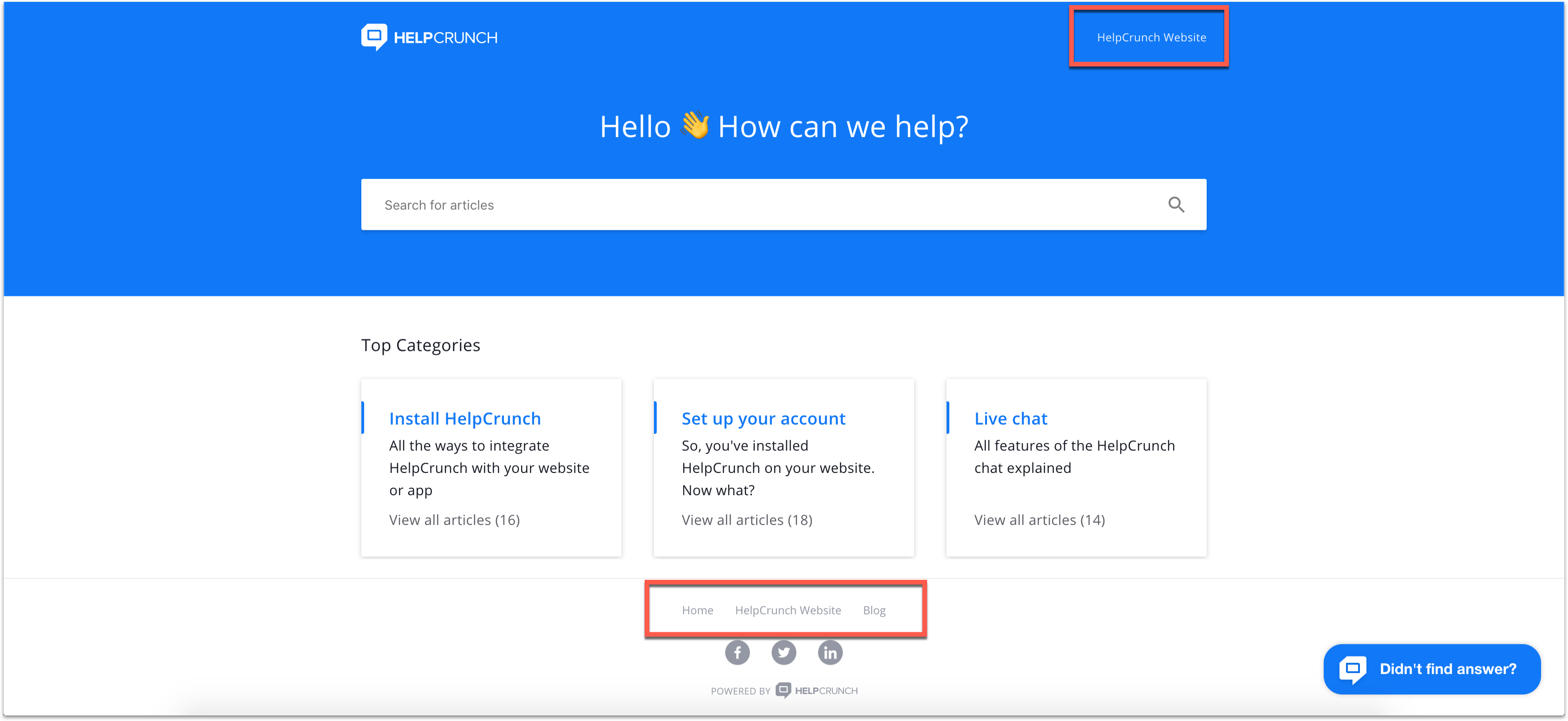
Task: Click the Install HelpCrunch card description text
Action: tap(490, 468)
